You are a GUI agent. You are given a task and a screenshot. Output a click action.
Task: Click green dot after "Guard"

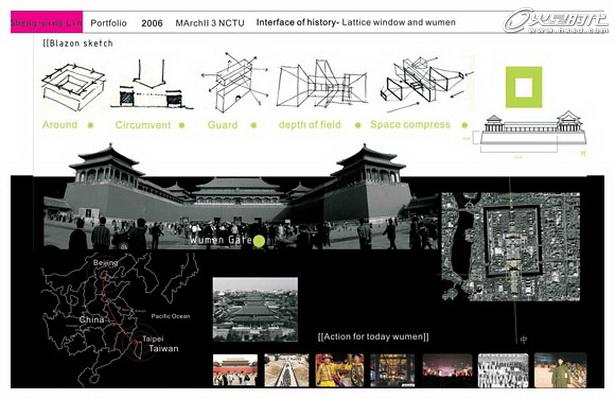click(x=254, y=125)
